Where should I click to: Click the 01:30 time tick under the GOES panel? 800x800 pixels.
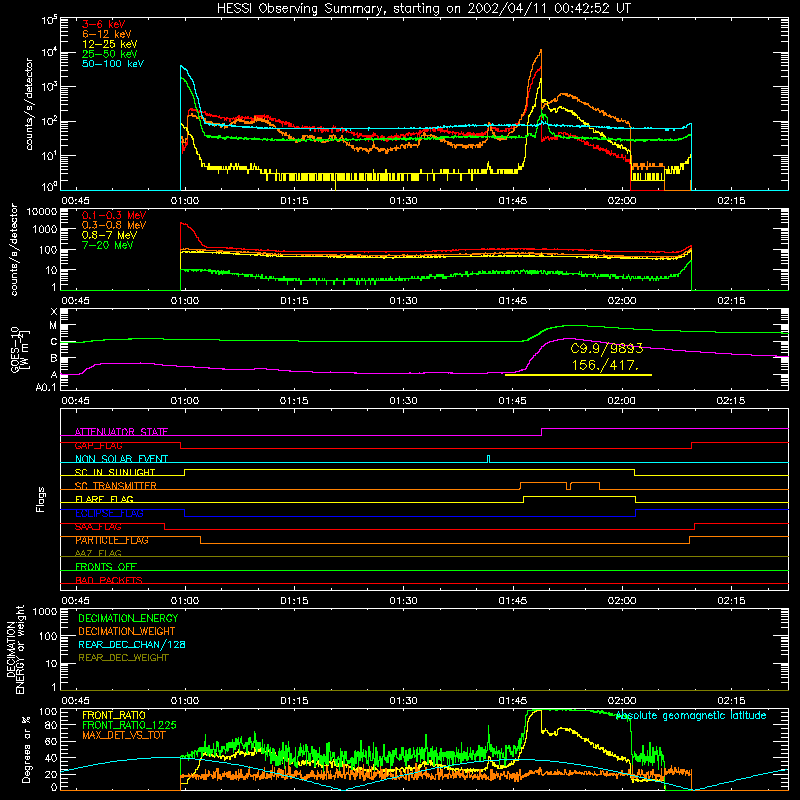click(403, 401)
